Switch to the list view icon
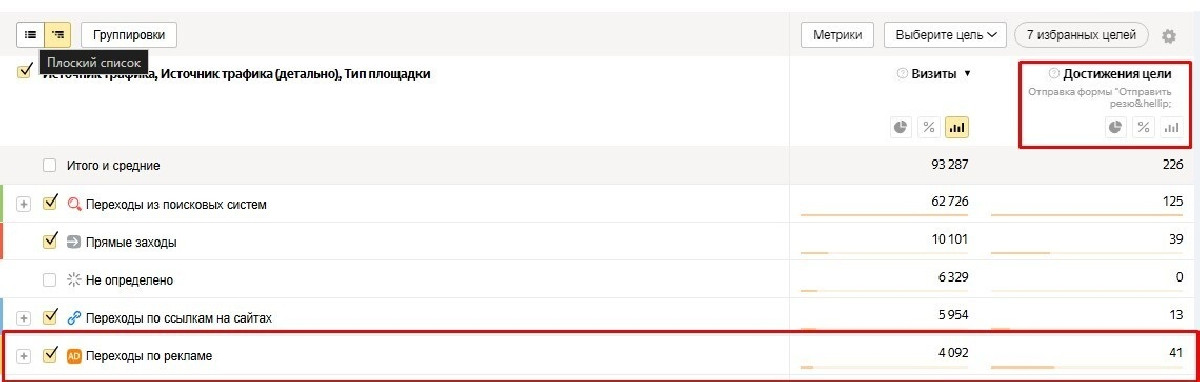Screen dimensions: 1200x382 pyautogui.click(x=30, y=34)
